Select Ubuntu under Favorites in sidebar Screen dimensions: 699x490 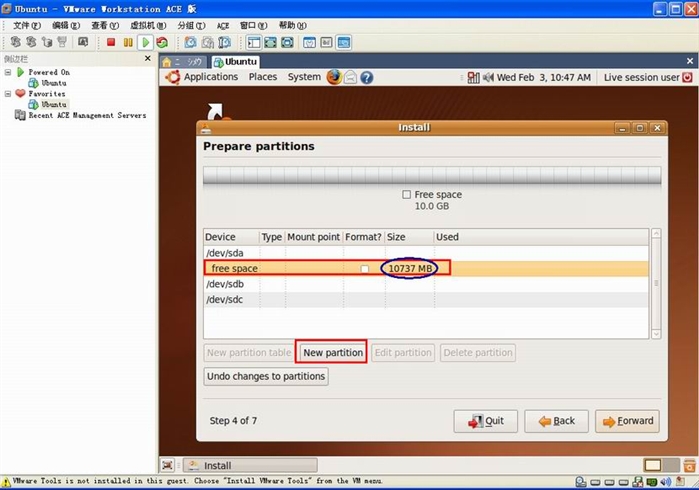coord(54,104)
